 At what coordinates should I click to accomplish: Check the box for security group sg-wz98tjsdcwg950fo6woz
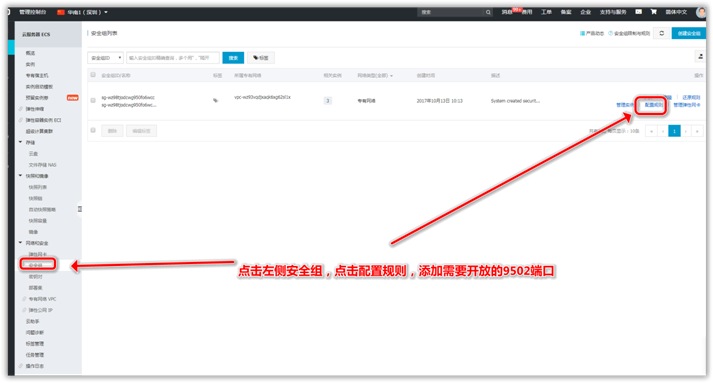[x=93, y=101]
